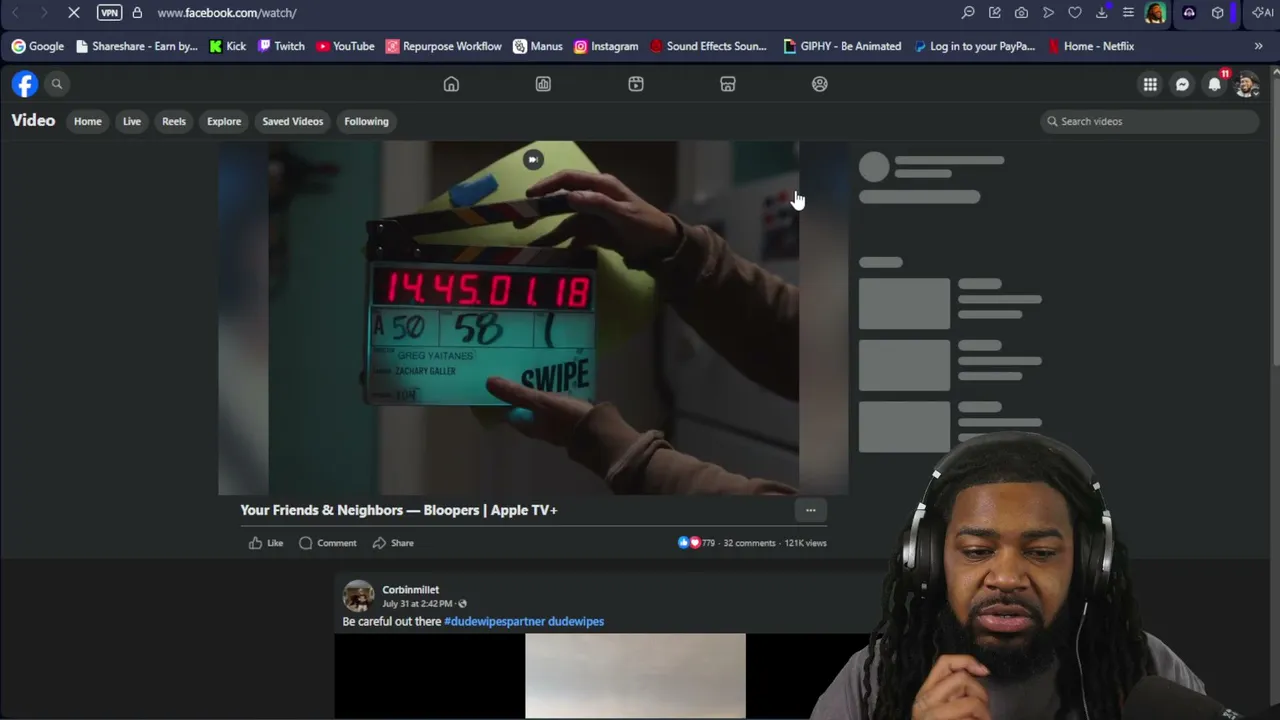The image size is (1280, 720).
Task: Click the Facebook logo
Action: [25, 84]
